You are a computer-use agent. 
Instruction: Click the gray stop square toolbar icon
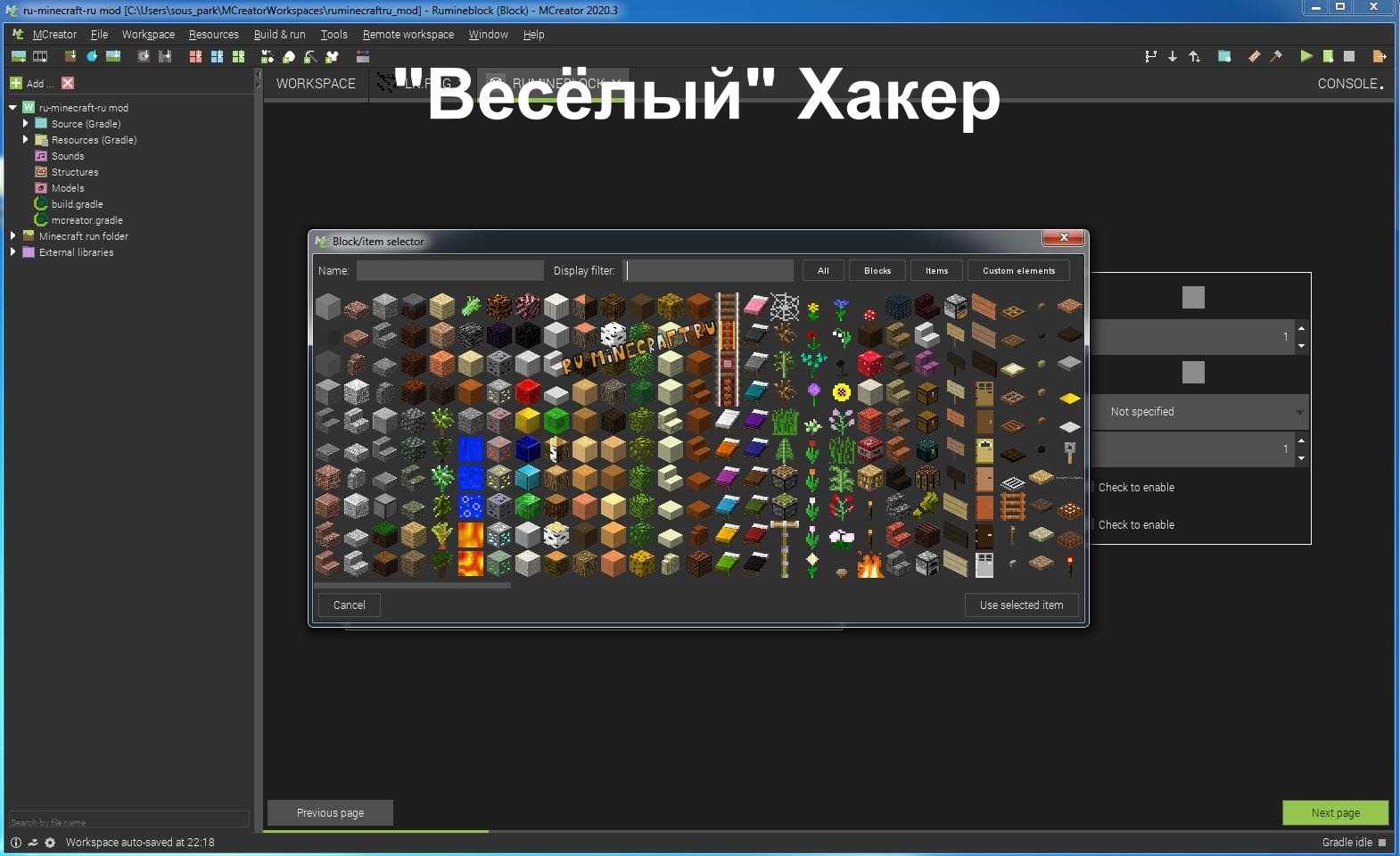coord(1349,56)
